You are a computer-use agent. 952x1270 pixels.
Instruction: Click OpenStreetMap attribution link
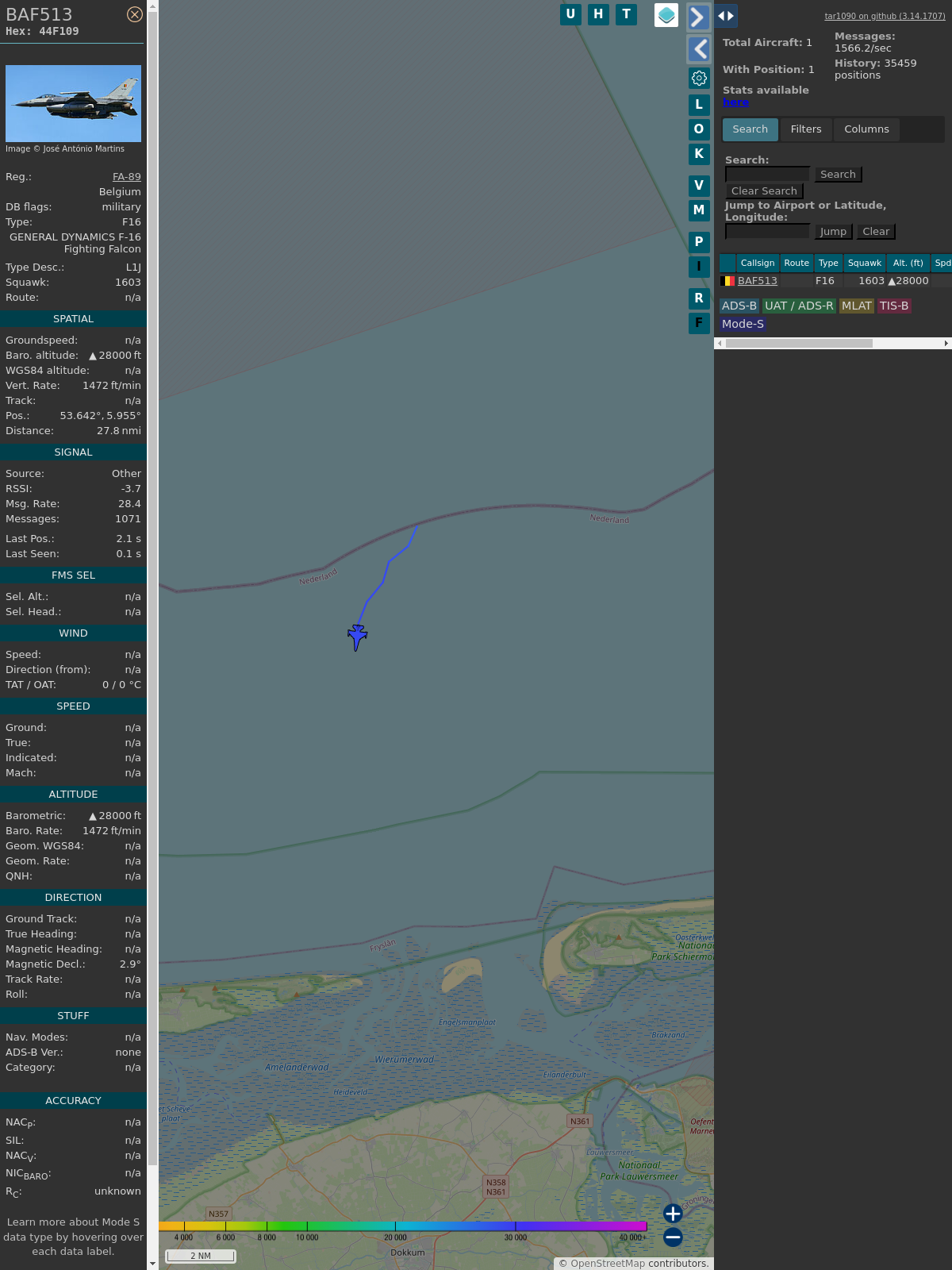coord(608,1264)
